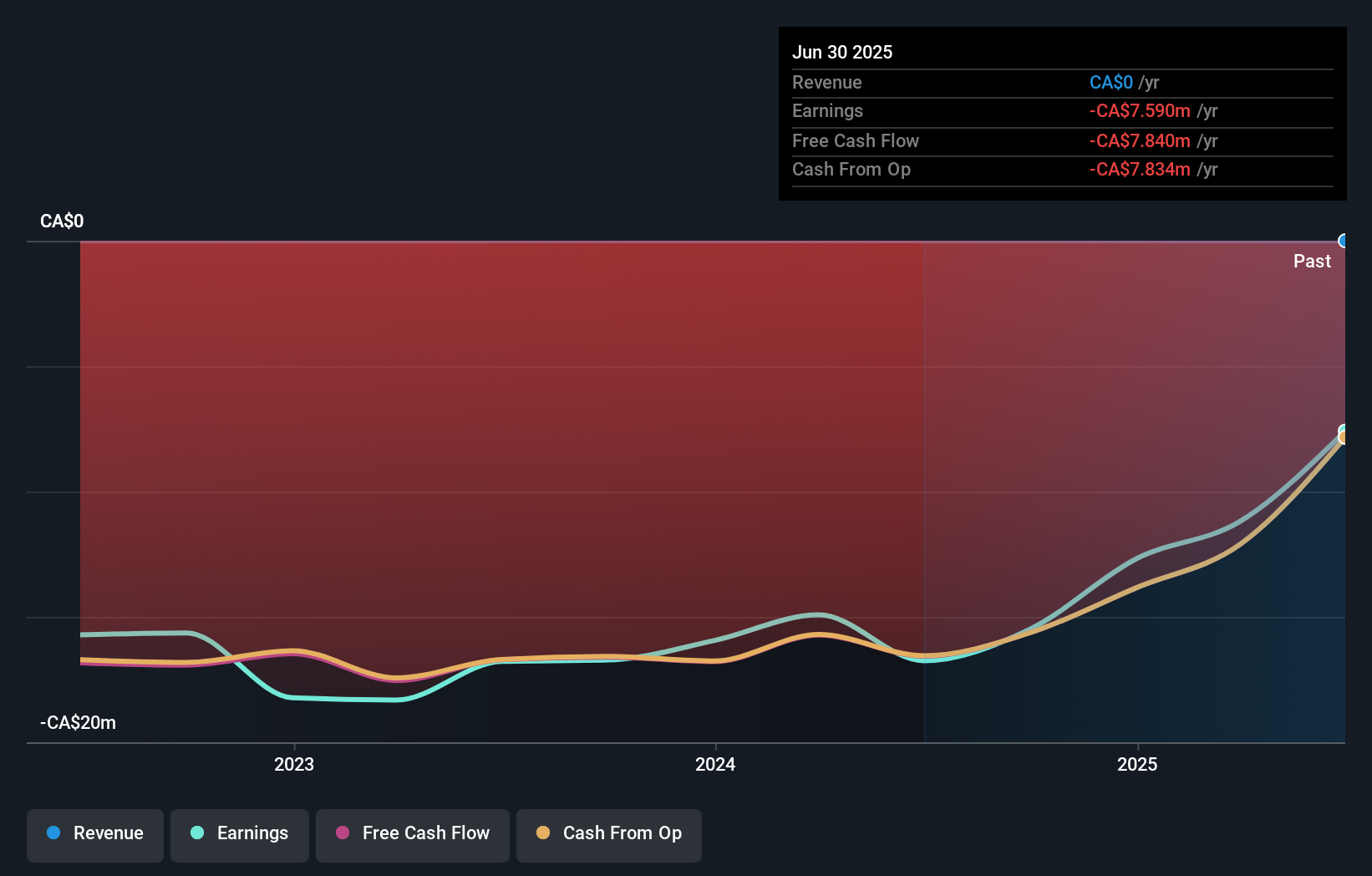Click the 'Revenue' row label in tooltip
Screen dimensions: 1372x876
click(x=826, y=82)
